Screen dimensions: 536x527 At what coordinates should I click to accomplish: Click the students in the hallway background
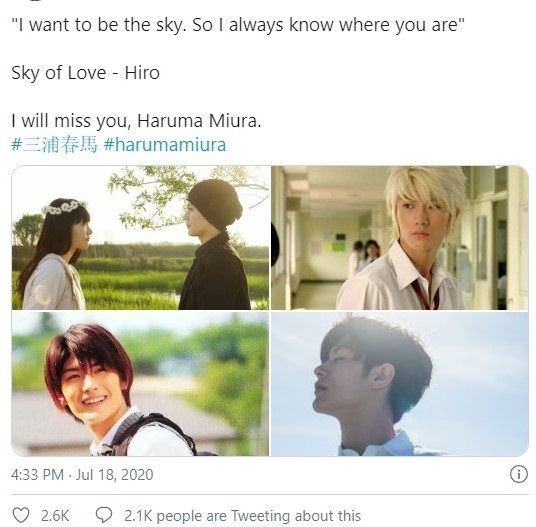(x=365, y=255)
